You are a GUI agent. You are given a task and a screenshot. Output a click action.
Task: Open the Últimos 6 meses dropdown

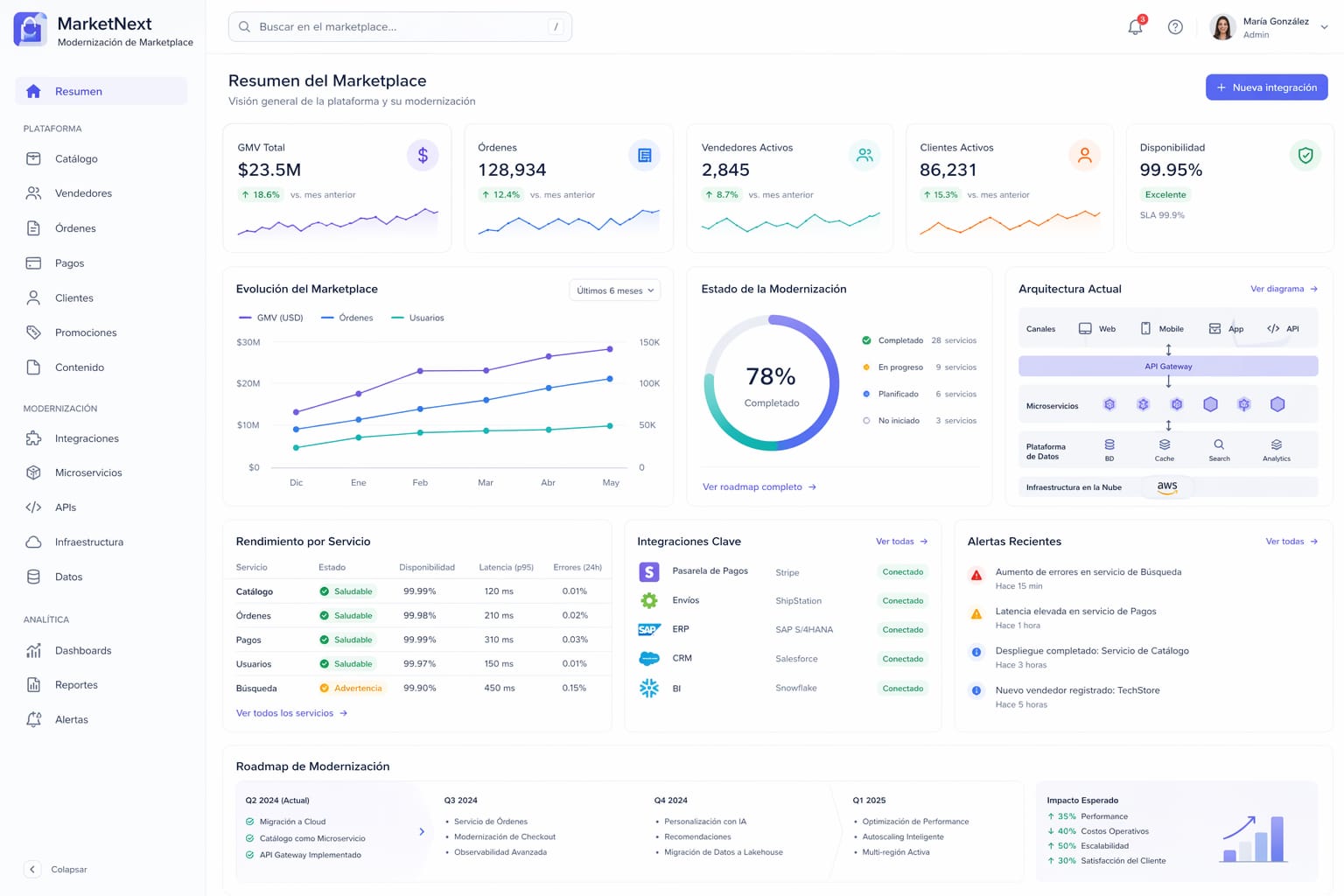coord(615,290)
